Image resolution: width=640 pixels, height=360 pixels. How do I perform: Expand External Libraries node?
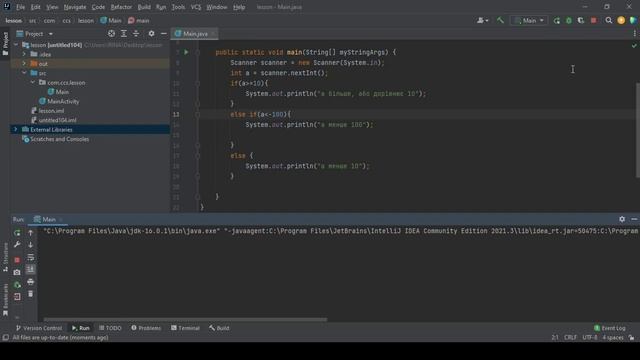click(16, 129)
